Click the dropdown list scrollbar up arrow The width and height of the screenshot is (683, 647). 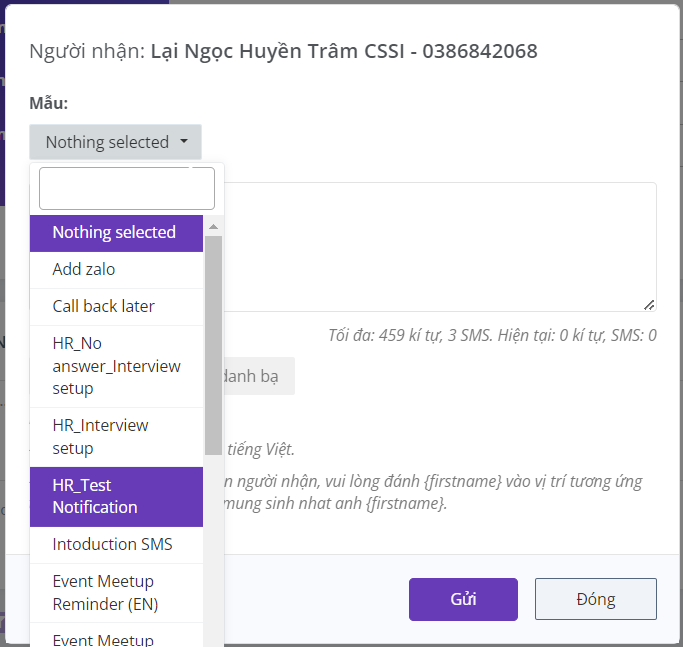[x=213, y=227]
